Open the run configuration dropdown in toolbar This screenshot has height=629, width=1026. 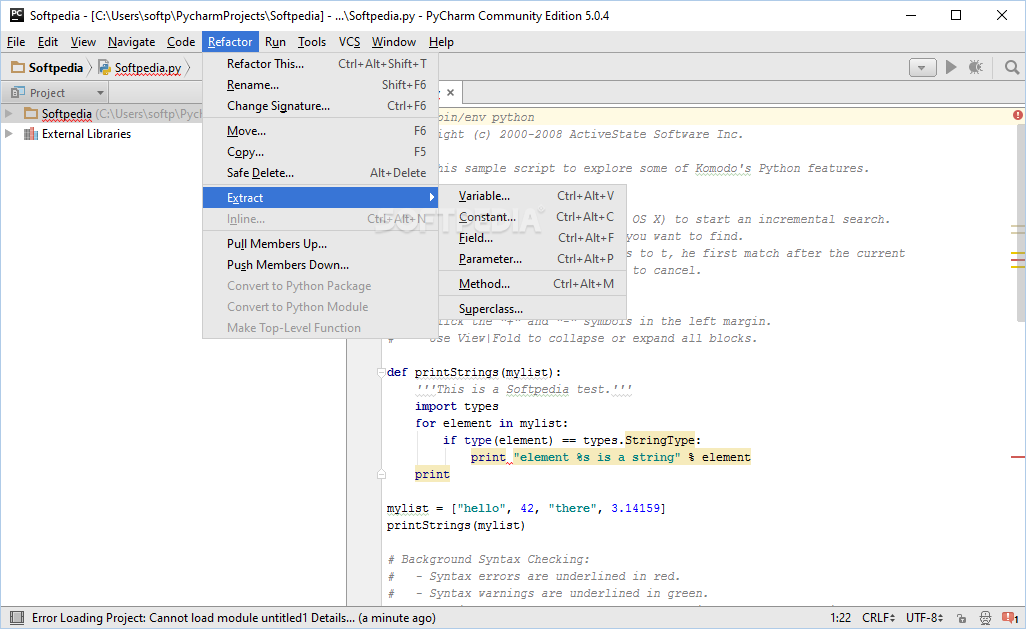point(923,67)
